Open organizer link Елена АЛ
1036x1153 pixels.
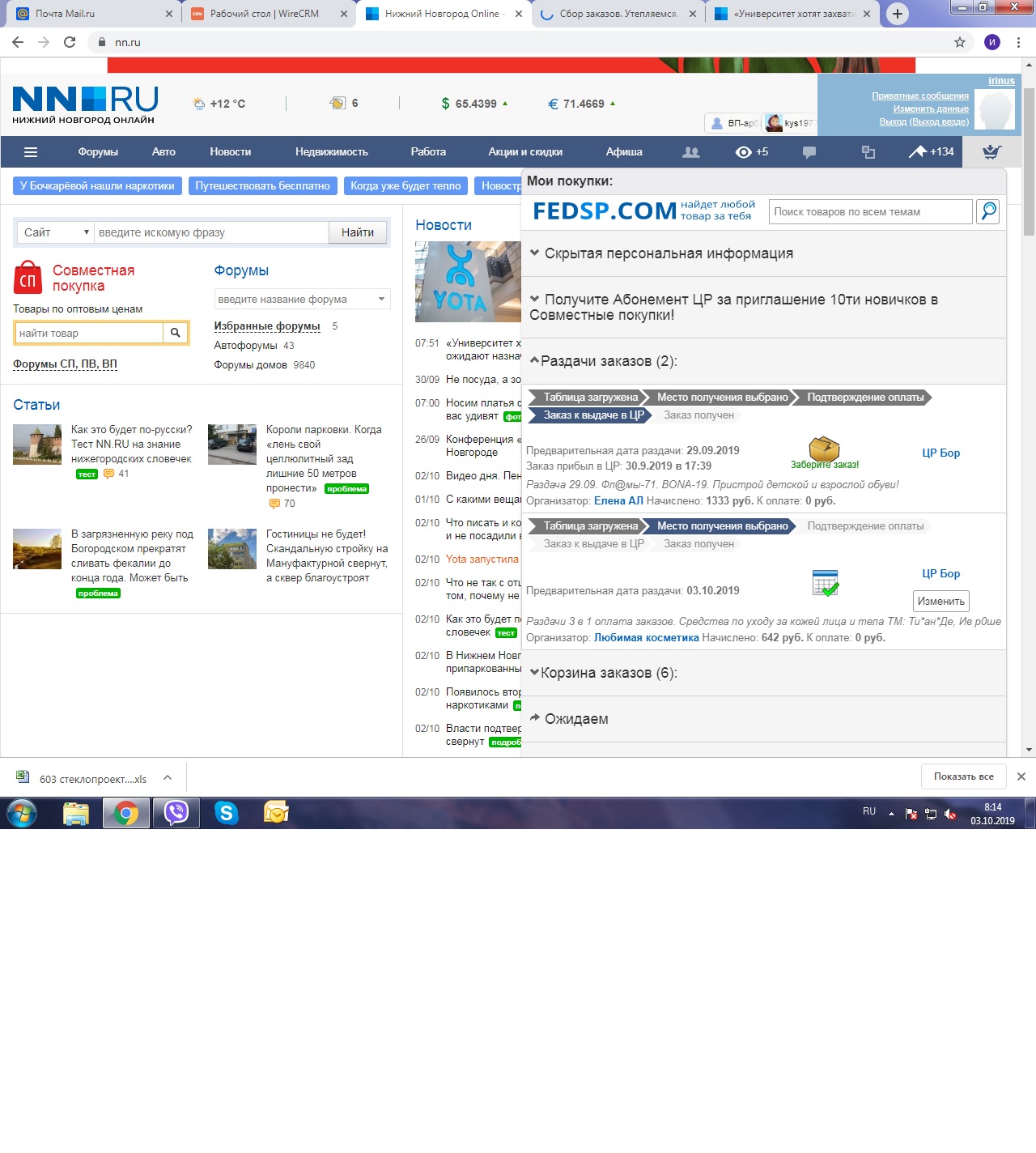618,501
